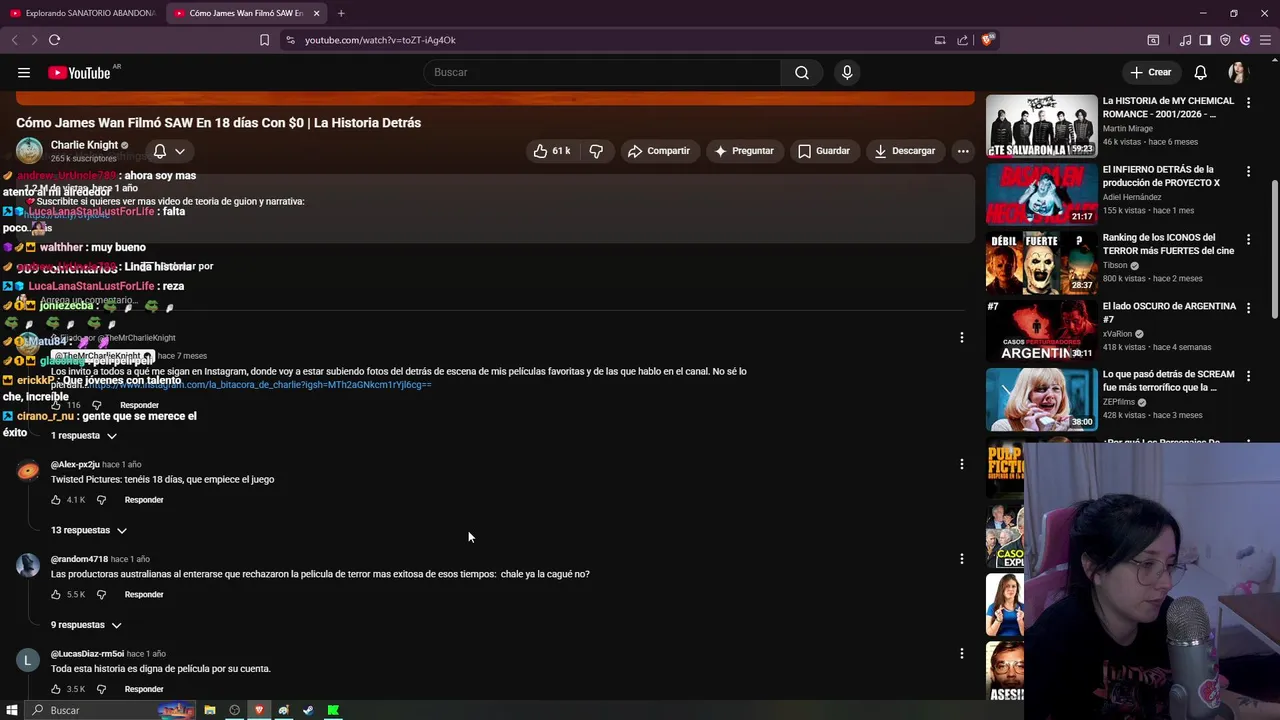The height and width of the screenshot is (720, 1280).
Task: Open Brave playlist music note icon
Action: (x=1185, y=40)
